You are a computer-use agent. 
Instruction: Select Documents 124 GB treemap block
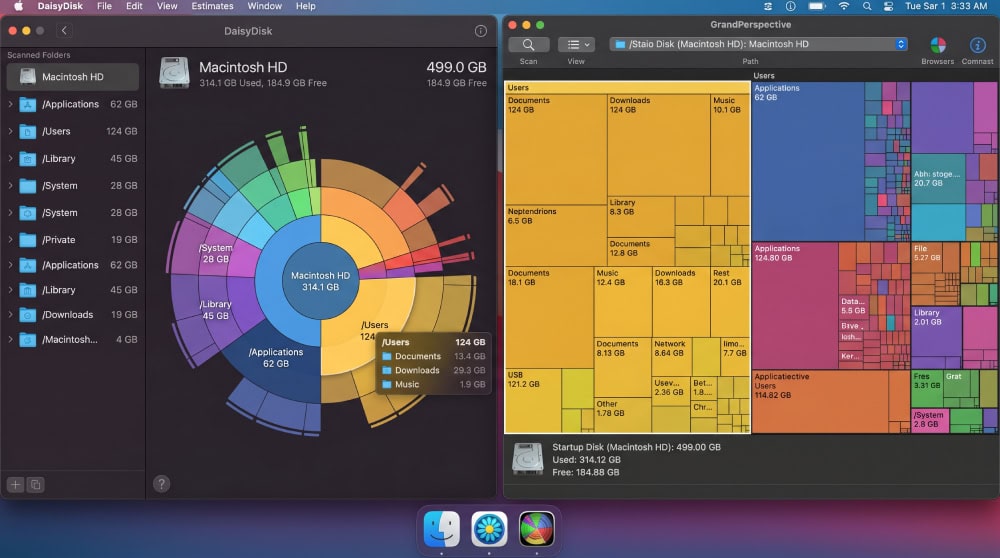click(x=555, y=150)
